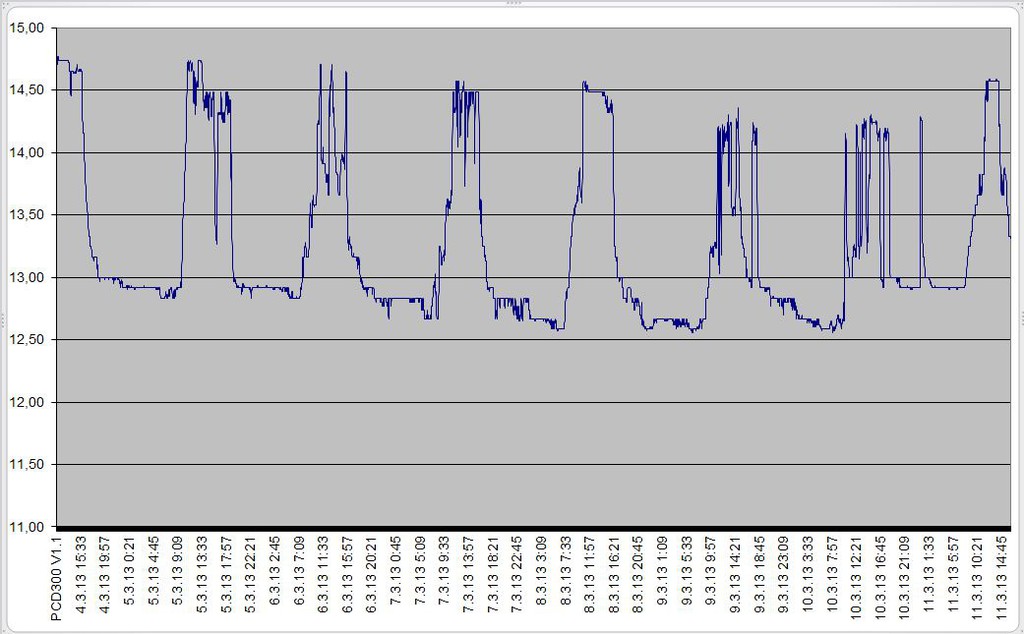Viewport: 1024px width, 634px height.
Task: Click the 7.3.13 13:57 time label
Action: point(468,575)
